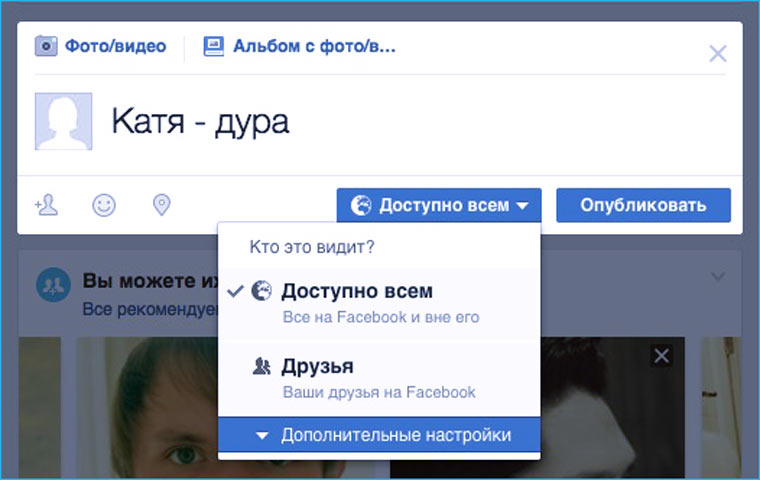This screenshot has width=760, height=480.
Task: Close the post composer with X
Action: (x=718, y=53)
